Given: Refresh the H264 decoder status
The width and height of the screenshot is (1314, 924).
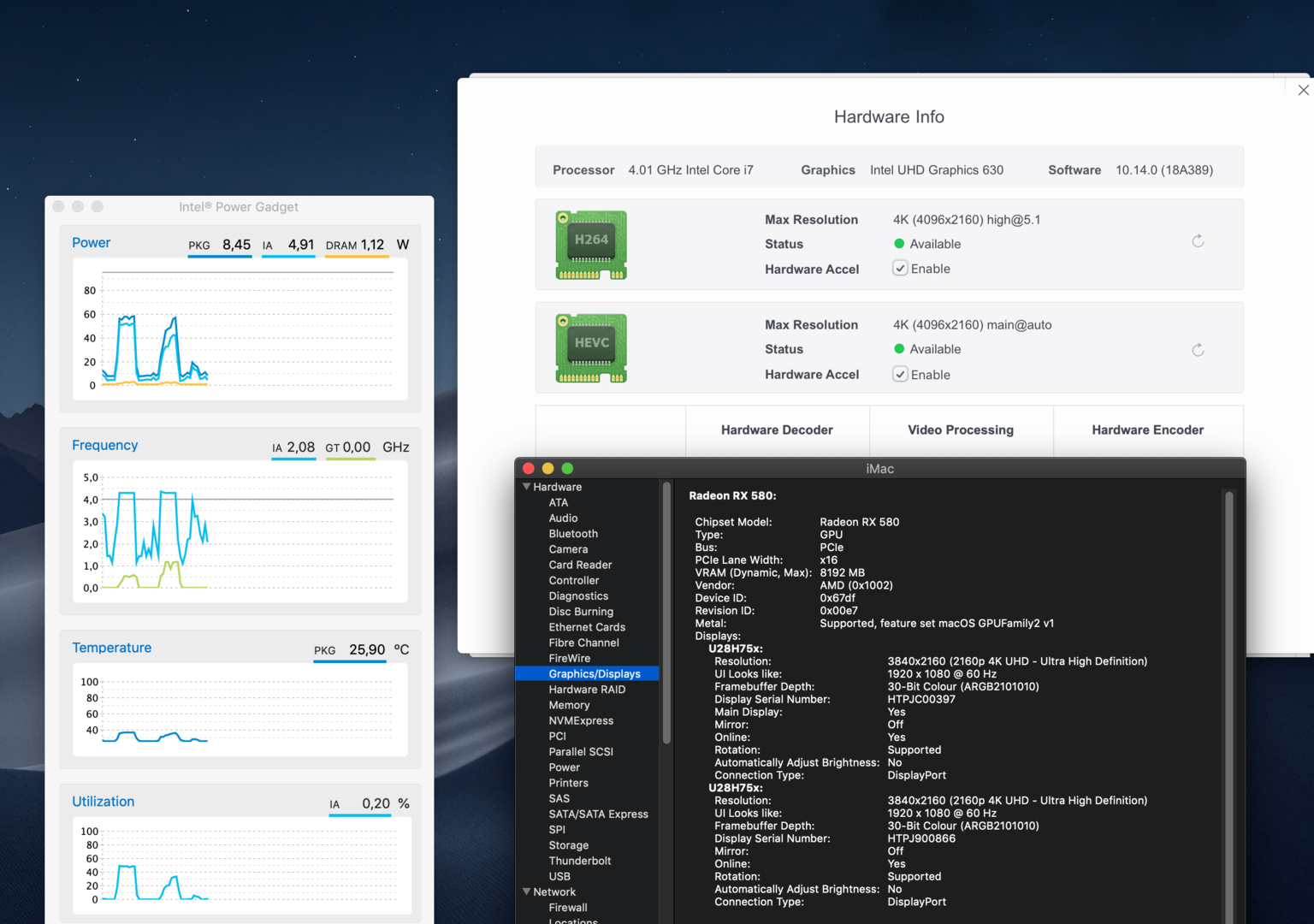Looking at the screenshot, I should click(x=1198, y=241).
